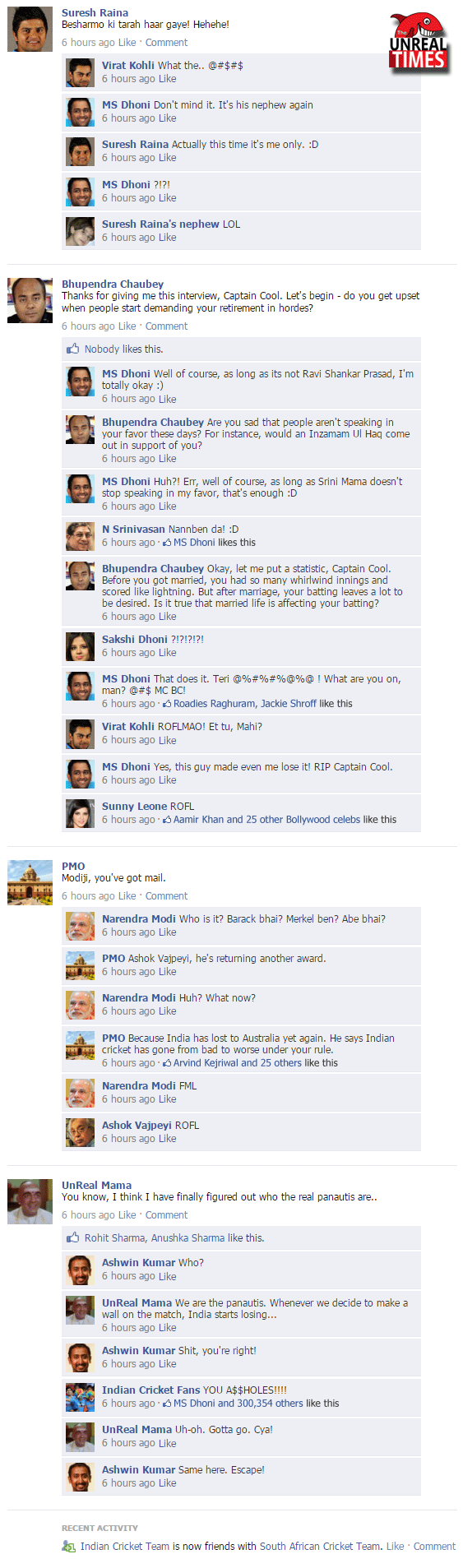Click PMO's building profile picture on post
Viewport: 463px width, 1568px height.
[30, 882]
